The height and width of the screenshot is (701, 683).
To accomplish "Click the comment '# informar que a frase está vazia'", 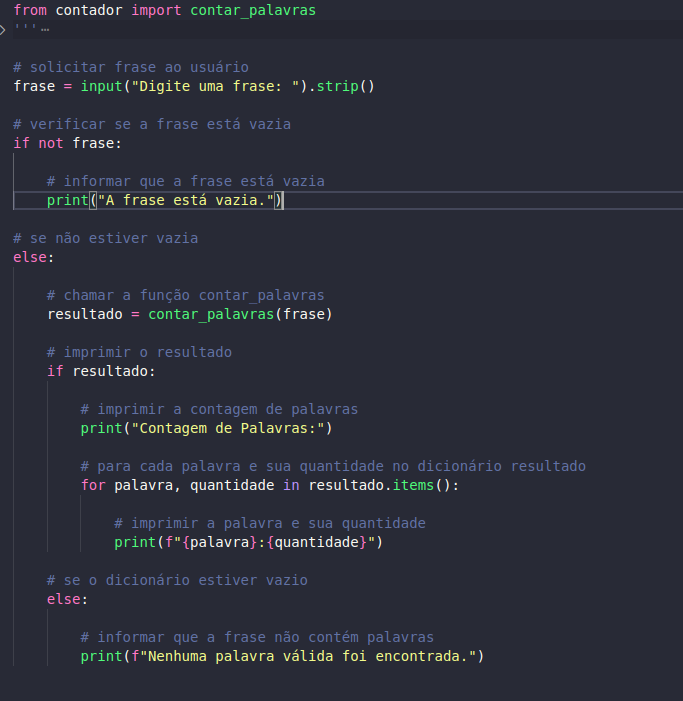I will click(186, 182).
